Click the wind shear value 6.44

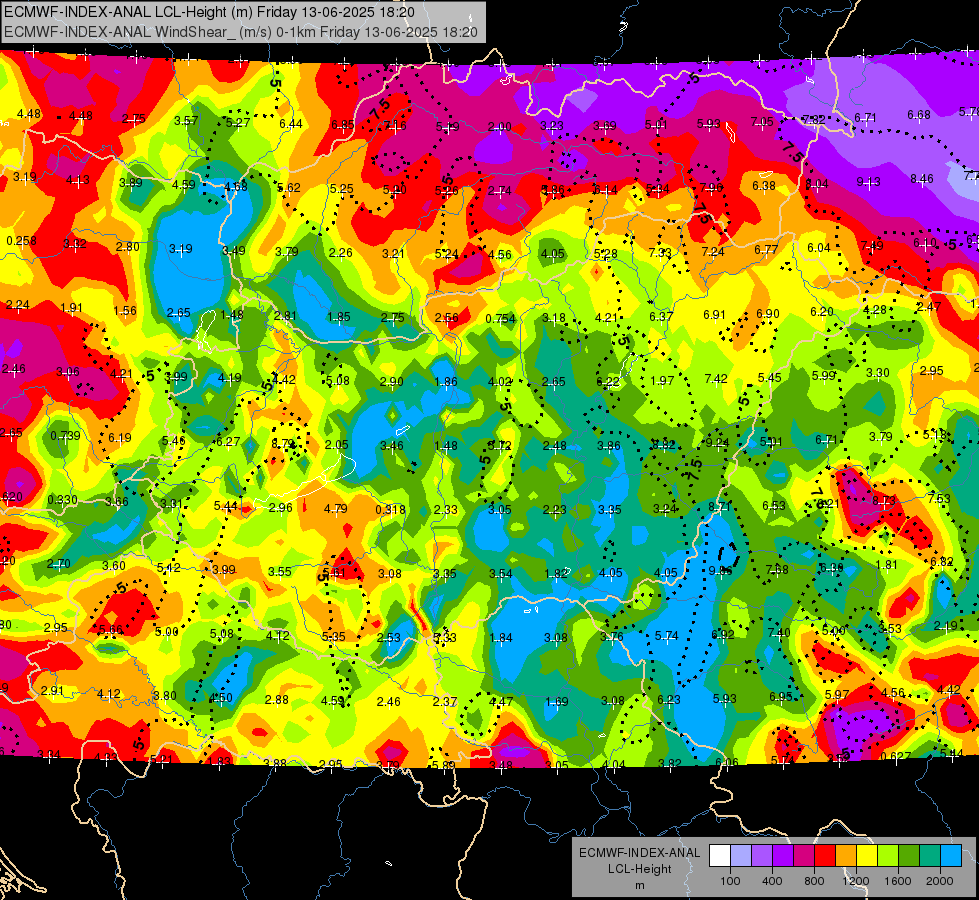[x=291, y=124]
